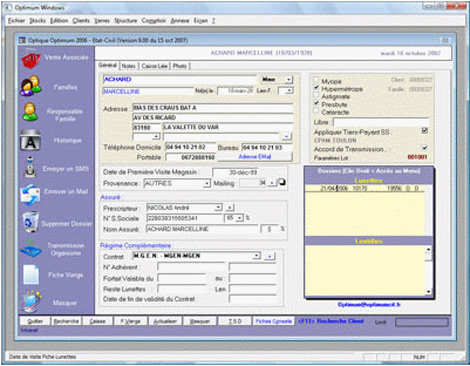Click the Fiche Vierge blank page icon
The width and height of the screenshot is (470, 366).
click(x=31, y=275)
